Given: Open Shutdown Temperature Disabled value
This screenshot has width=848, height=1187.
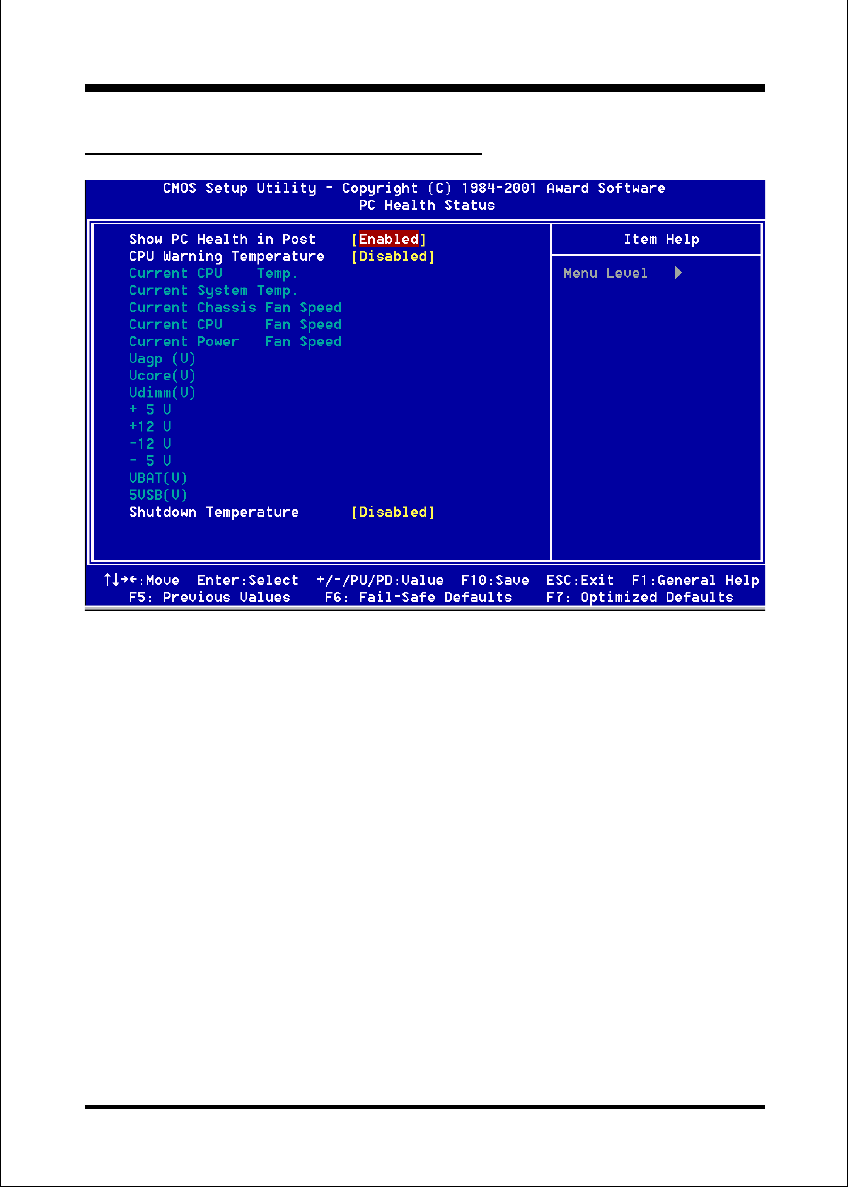Looking at the screenshot, I should [393, 512].
